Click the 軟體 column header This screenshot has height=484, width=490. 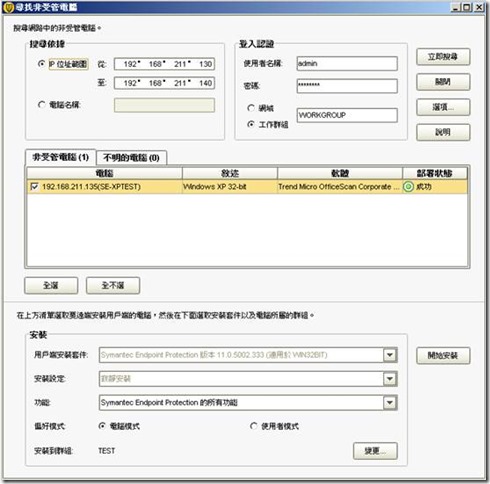click(x=340, y=173)
